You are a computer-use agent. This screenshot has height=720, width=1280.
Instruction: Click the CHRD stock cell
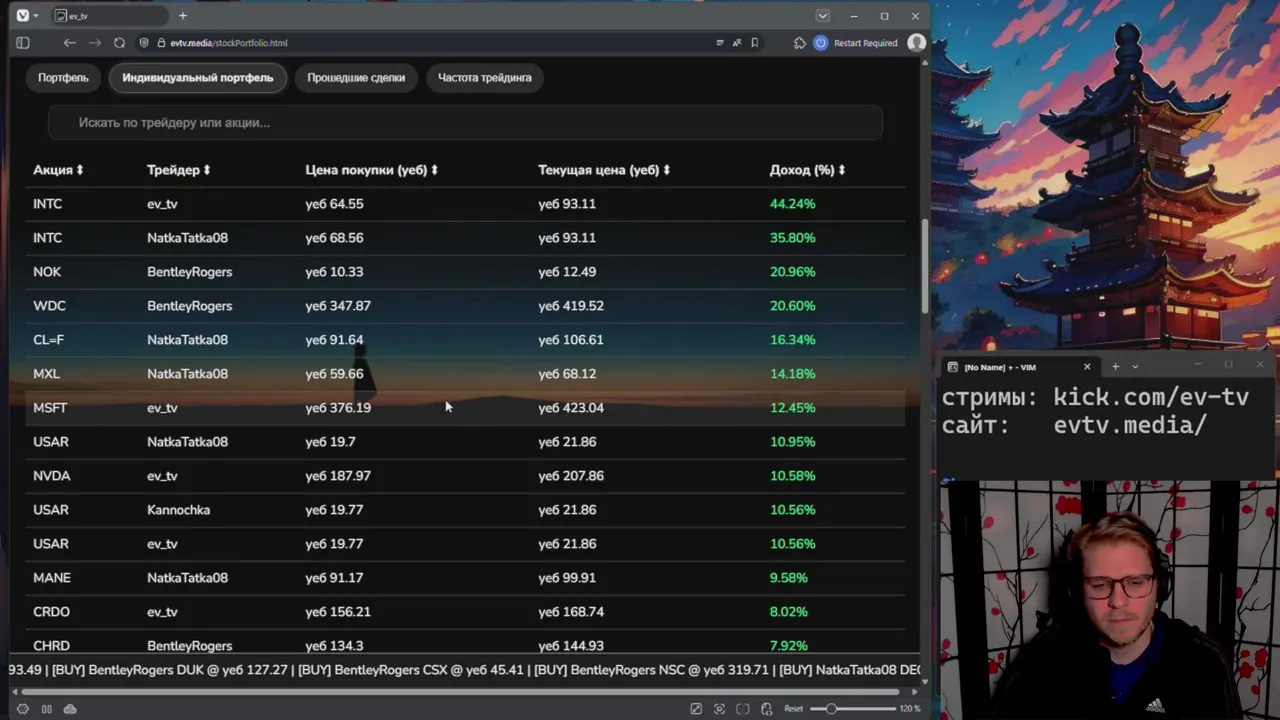click(x=51, y=646)
